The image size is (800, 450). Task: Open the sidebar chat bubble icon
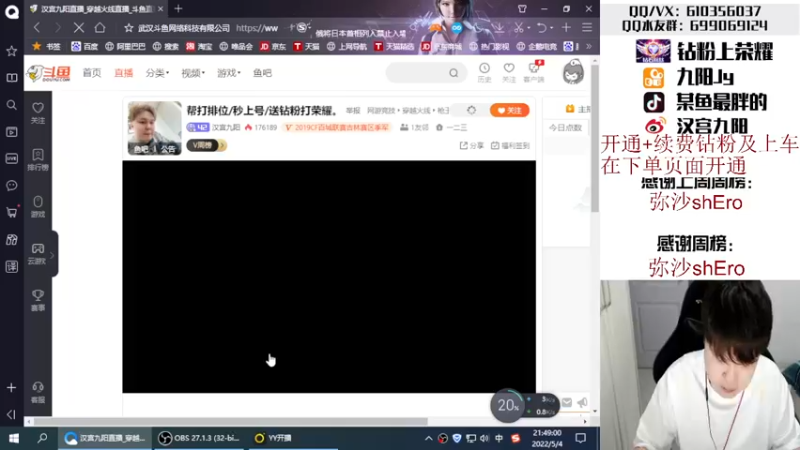point(11,185)
